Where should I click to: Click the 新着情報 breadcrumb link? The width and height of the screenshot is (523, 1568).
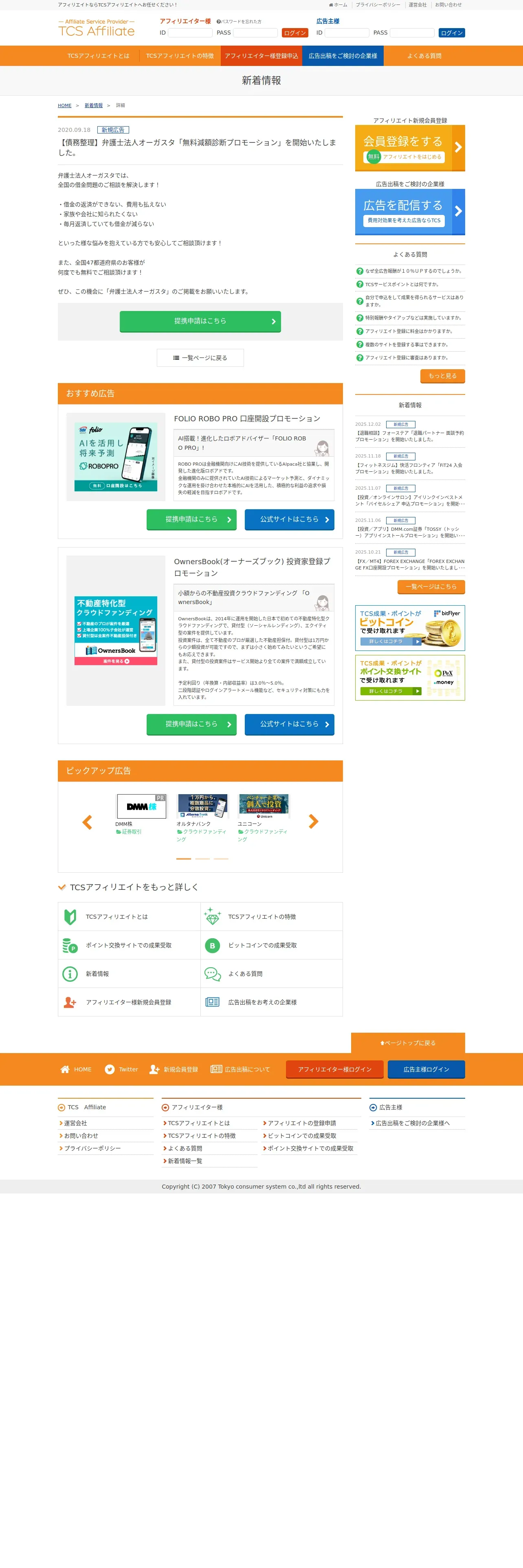pos(93,105)
